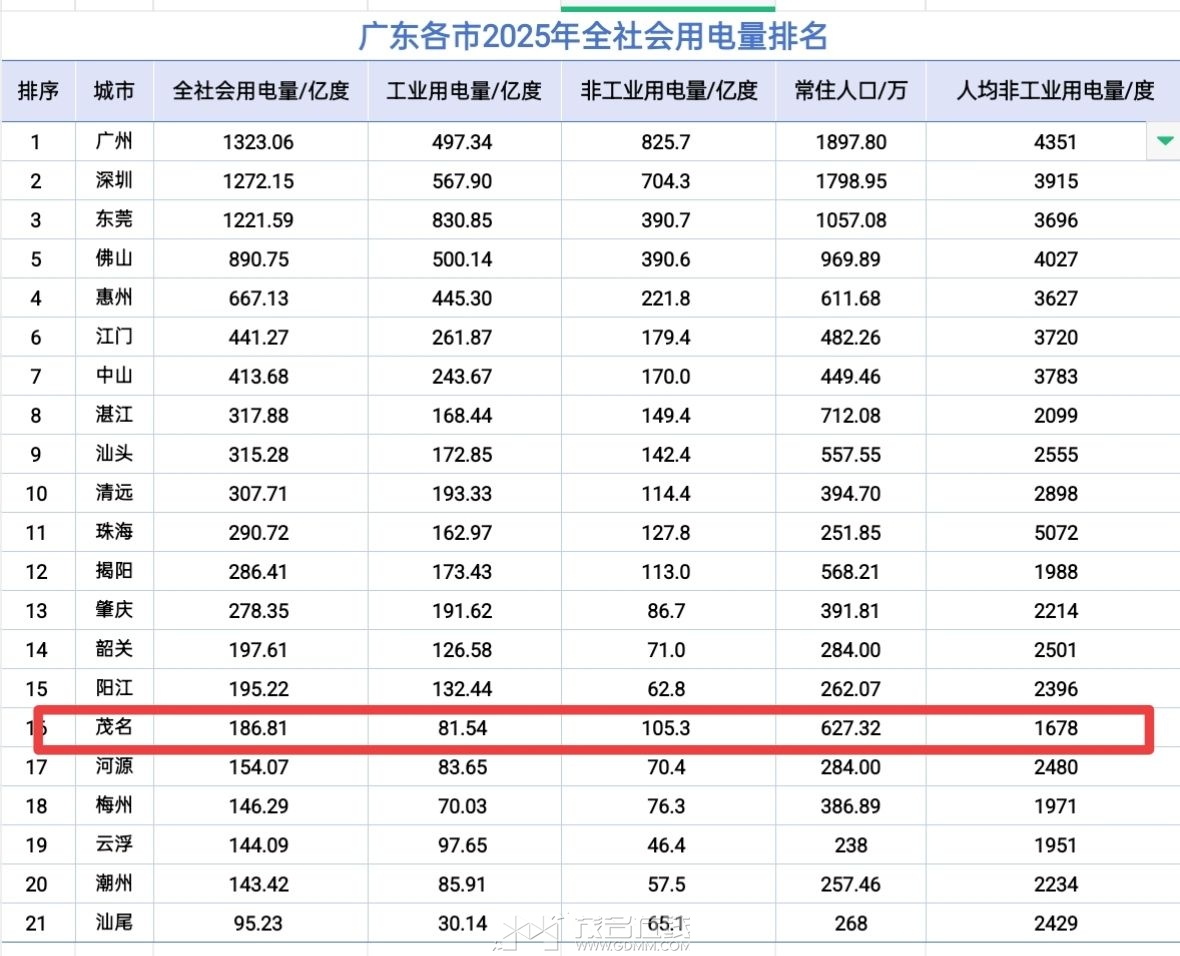Viewport: 1180px width, 956px height.
Task: Click the 全社会用电量/亿度 header cell
Action: pyautogui.click(x=260, y=91)
